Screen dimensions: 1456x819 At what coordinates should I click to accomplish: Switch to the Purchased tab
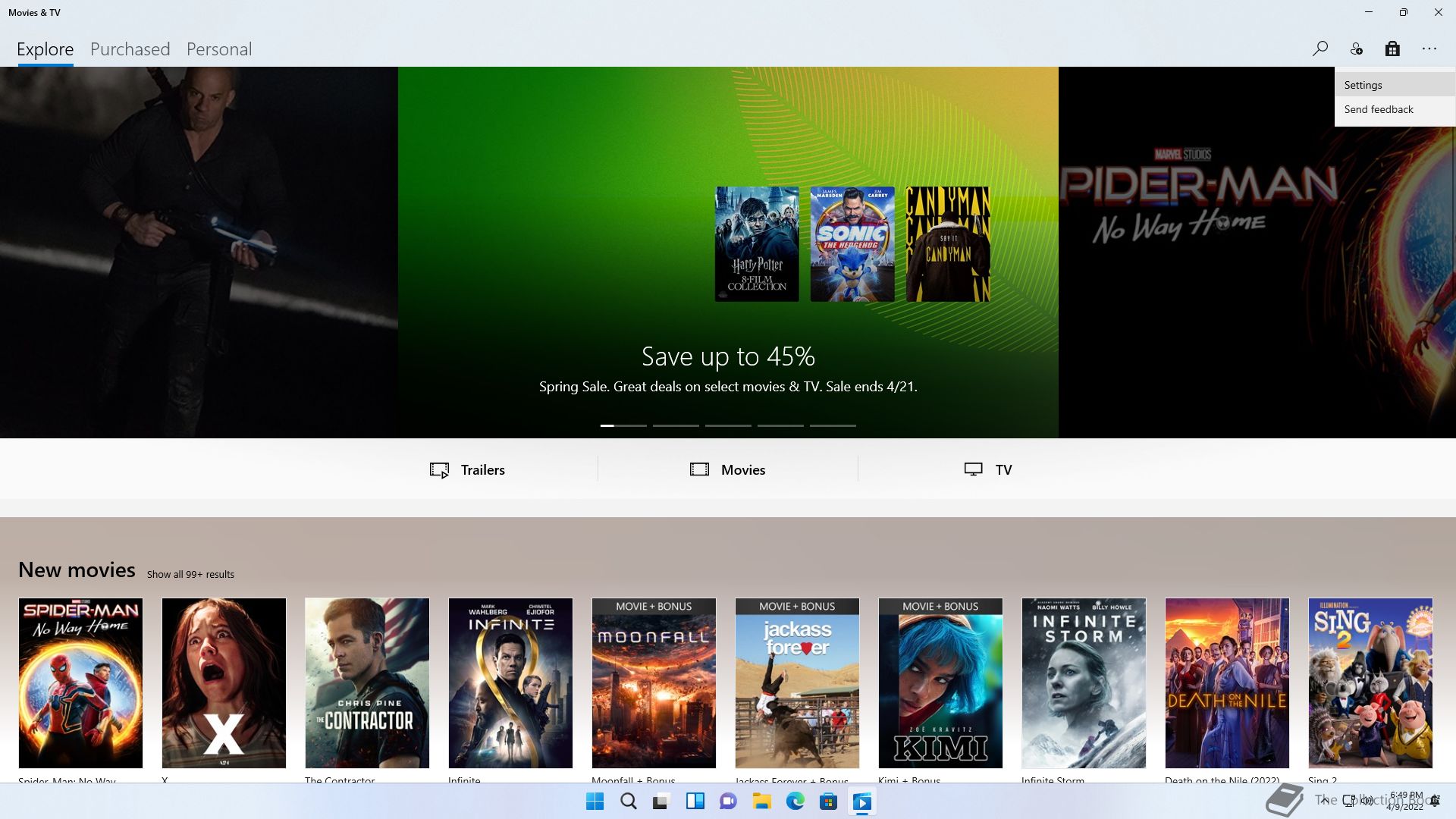(130, 49)
